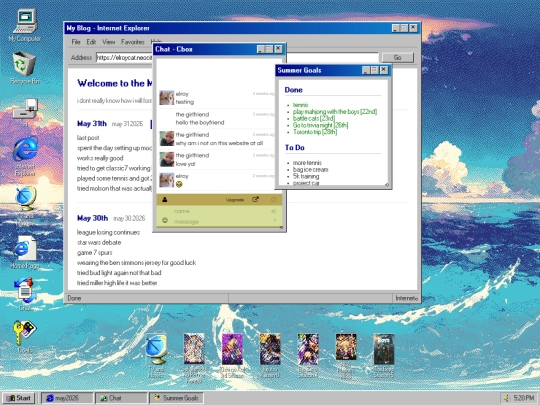Switch to the Summer Goals taskbar button
This screenshot has height=405, width=540.
pos(176,398)
